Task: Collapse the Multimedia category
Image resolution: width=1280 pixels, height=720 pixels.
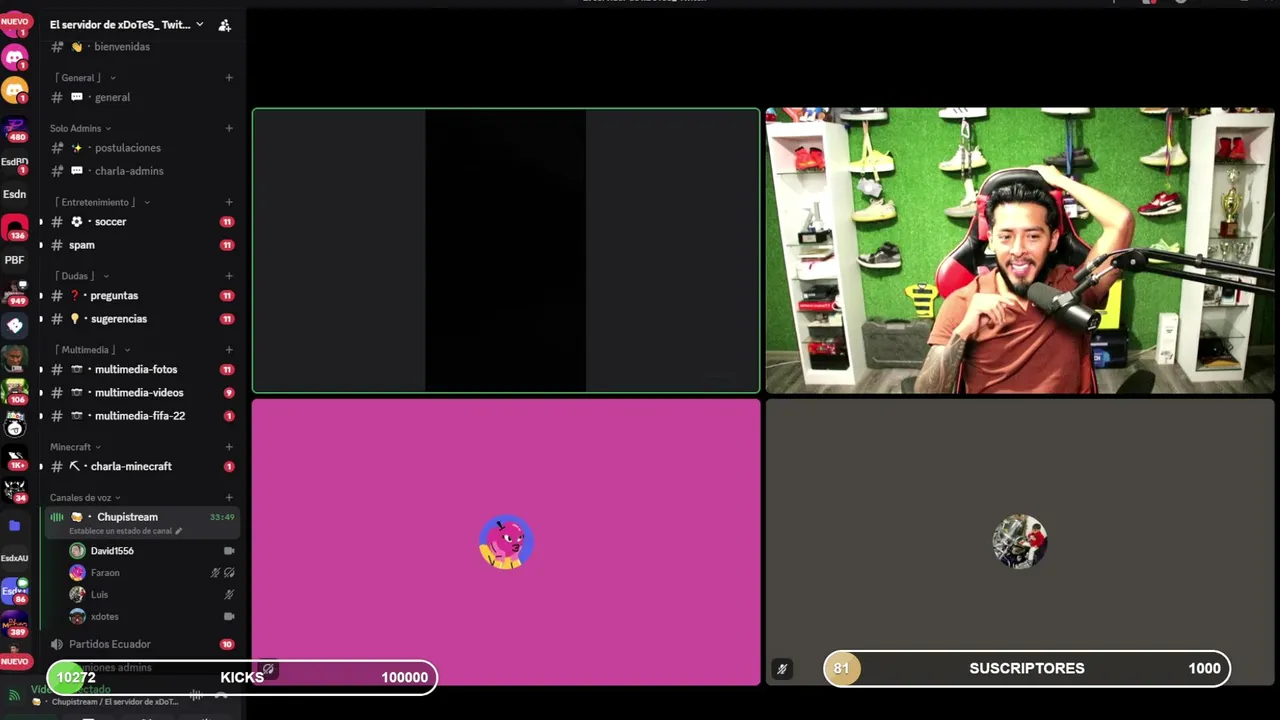Action: click(x=91, y=350)
